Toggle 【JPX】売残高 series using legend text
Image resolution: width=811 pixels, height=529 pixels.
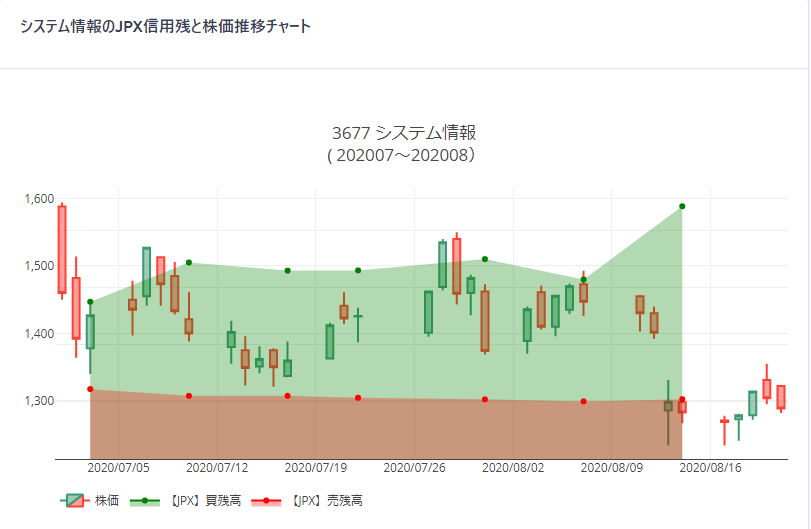click(323, 500)
